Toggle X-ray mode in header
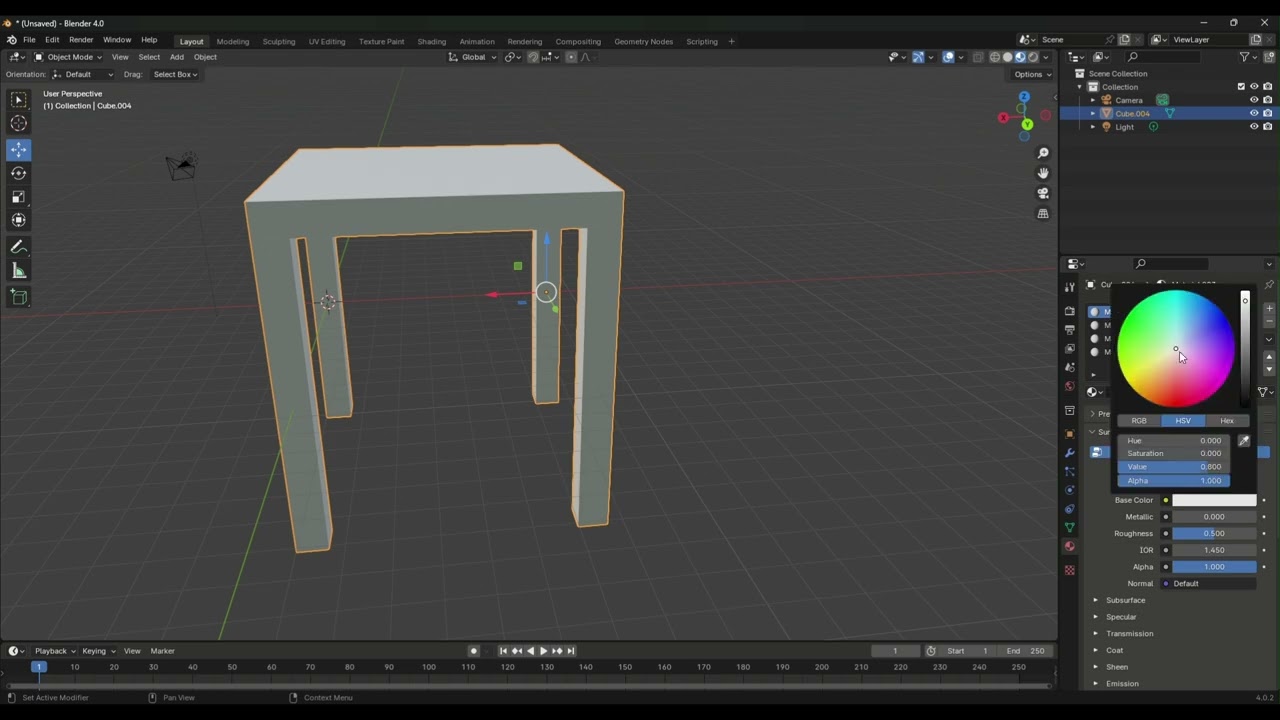The width and height of the screenshot is (1280, 720). pyautogui.click(x=978, y=57)
